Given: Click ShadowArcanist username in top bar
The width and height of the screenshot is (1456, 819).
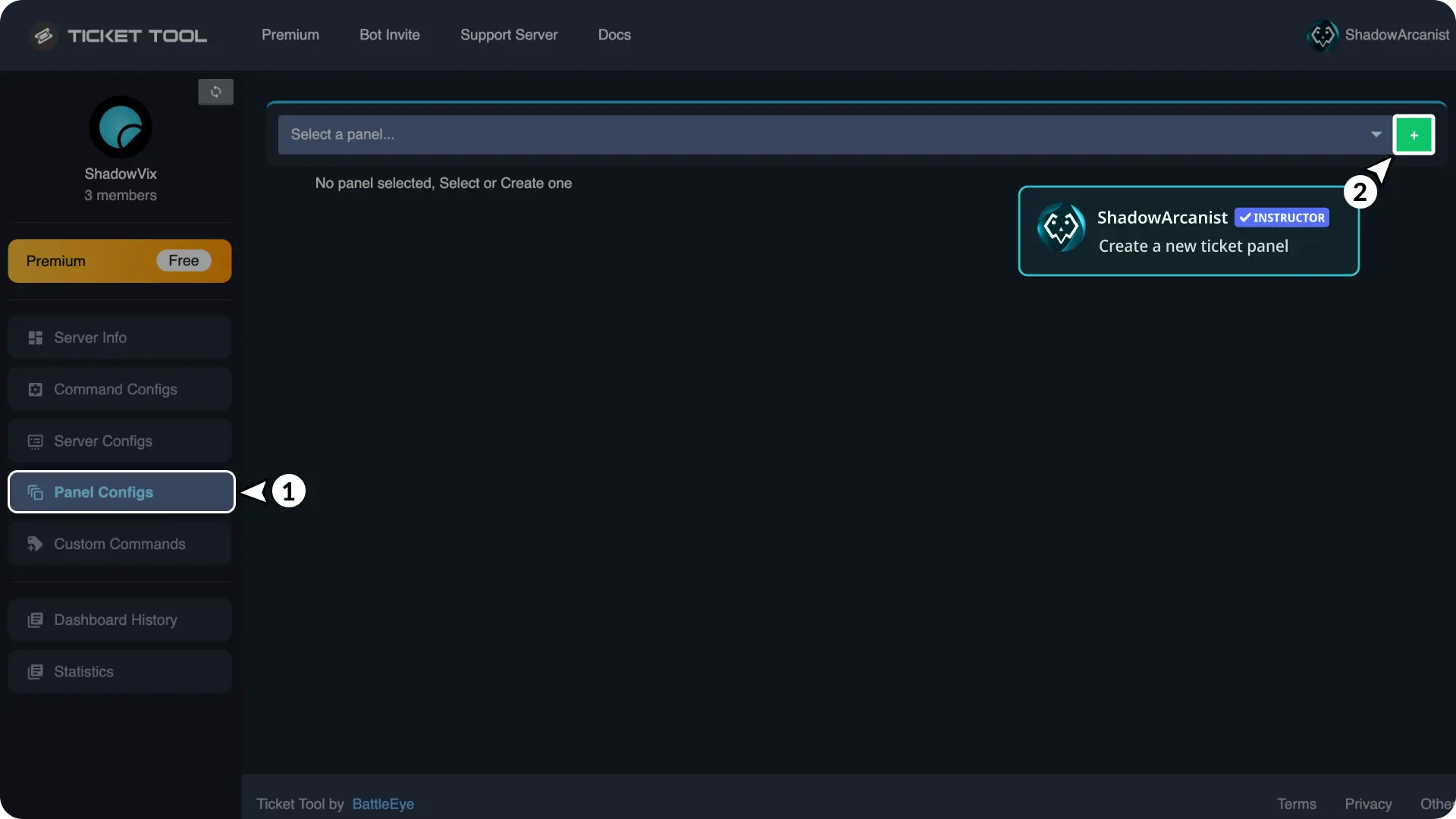Looking at the screenshot, I should (x=1397, y=35).
